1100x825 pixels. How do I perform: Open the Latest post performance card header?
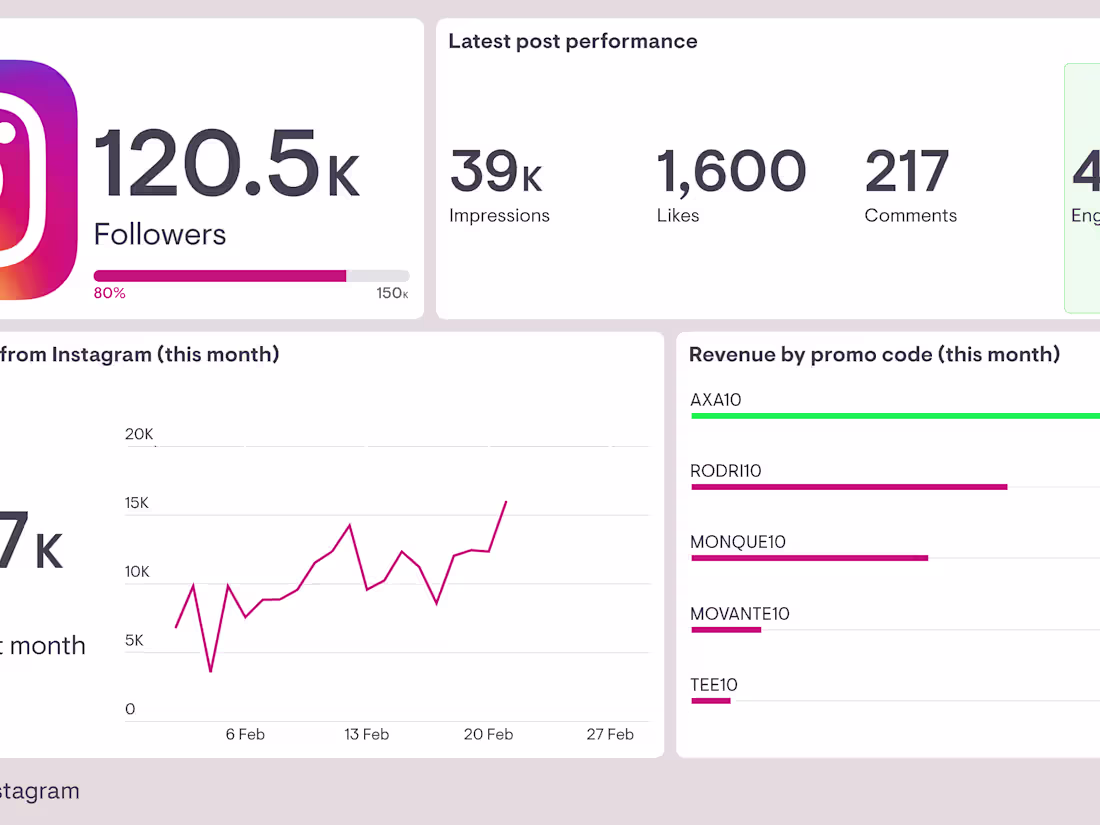coord(573,41)
